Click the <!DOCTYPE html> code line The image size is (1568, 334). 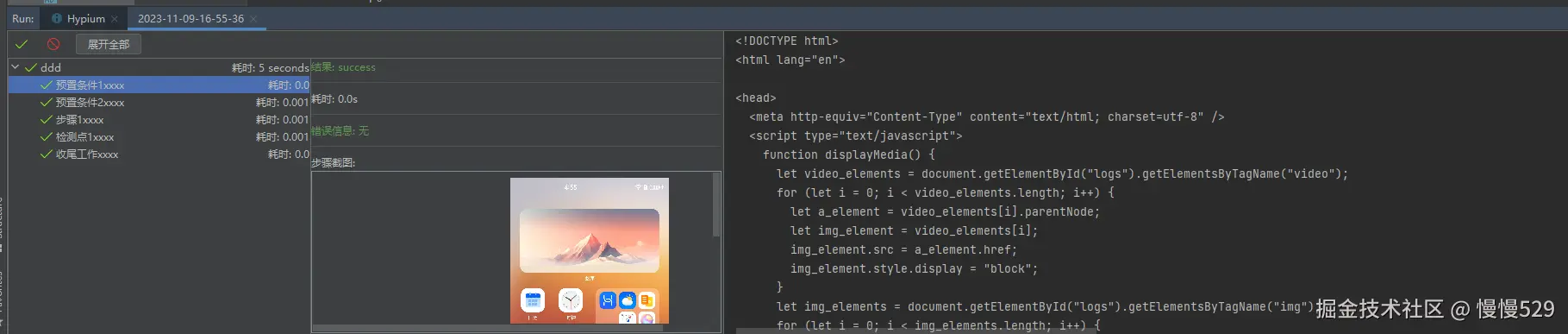[786, 41]
